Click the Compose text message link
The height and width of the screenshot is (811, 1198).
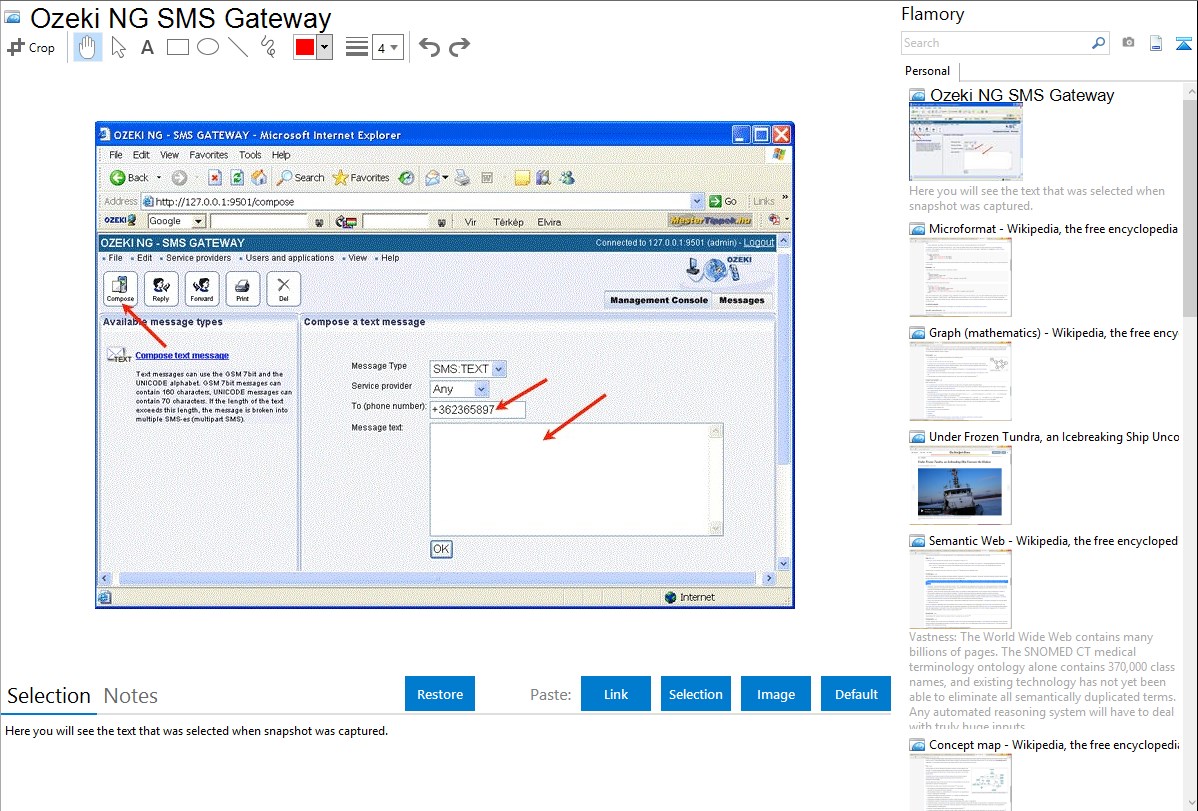pos(182,355)
